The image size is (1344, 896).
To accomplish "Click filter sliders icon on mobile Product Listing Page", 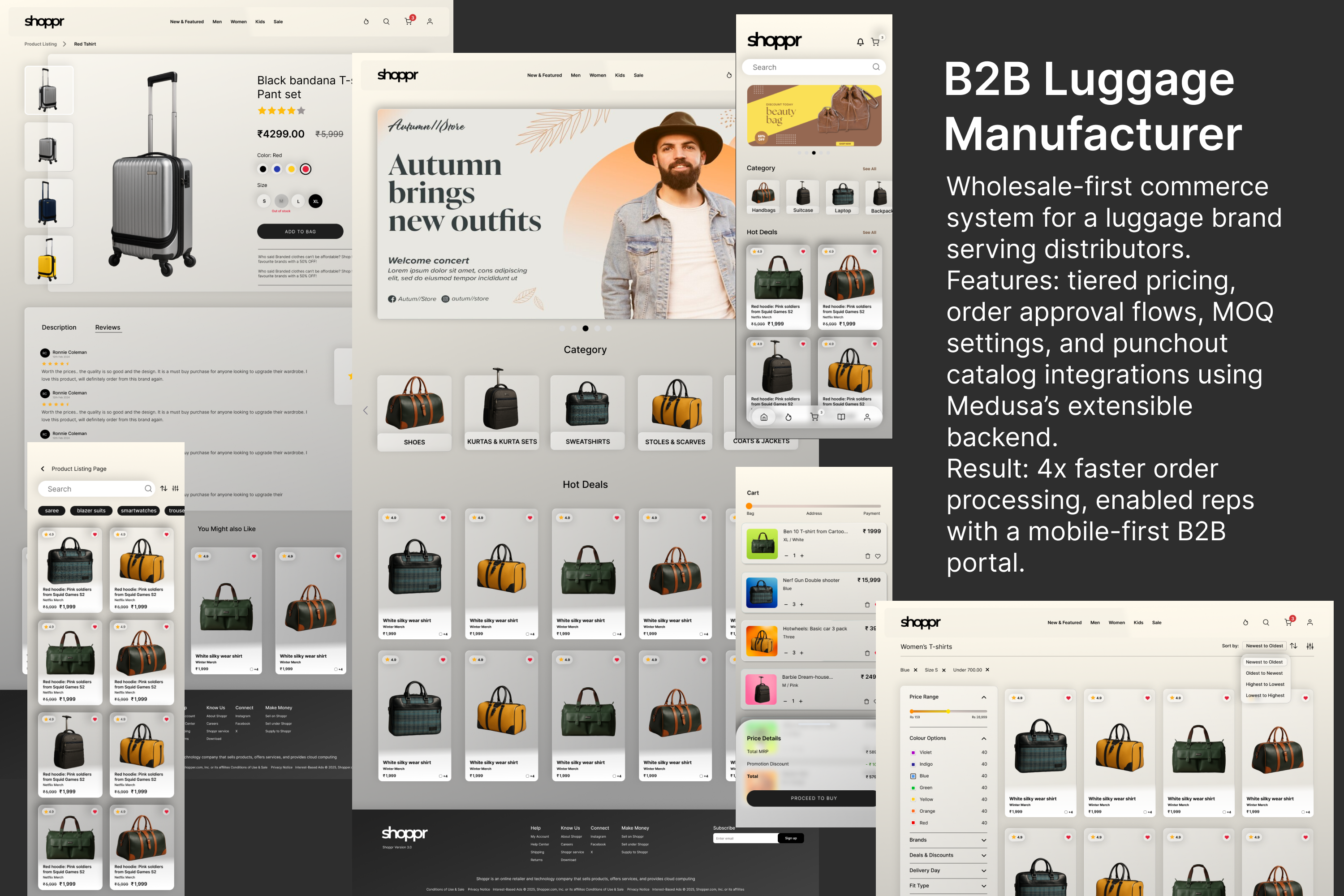I will [x=176, y=489].
